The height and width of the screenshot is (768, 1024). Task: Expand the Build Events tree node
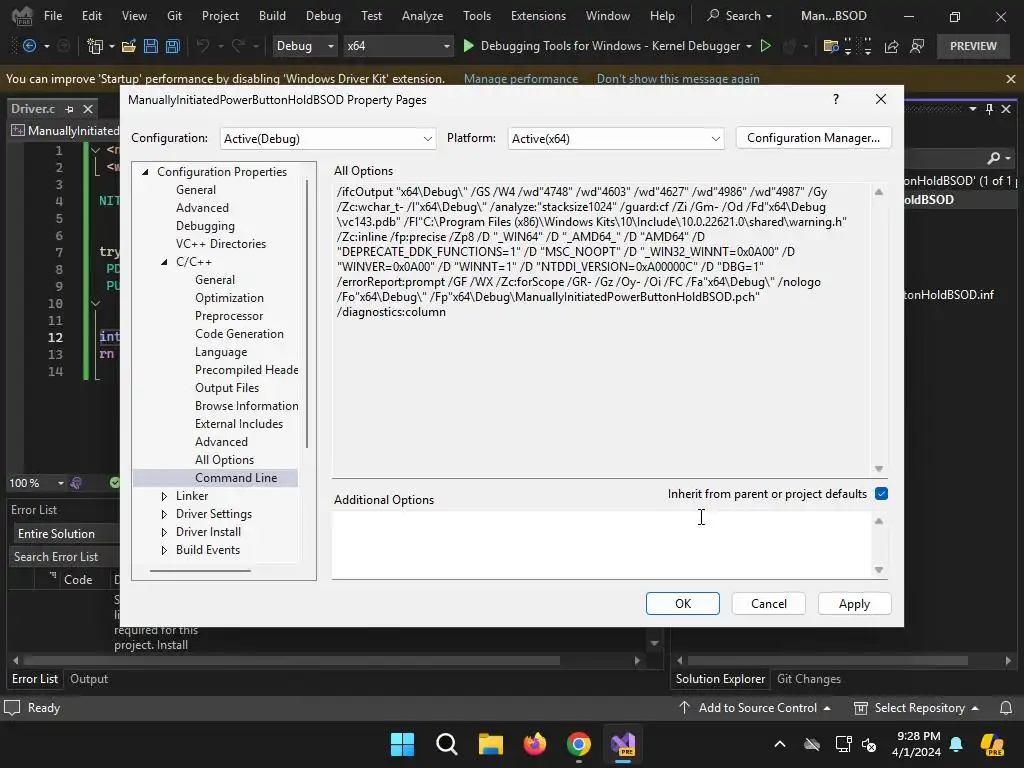[x=164, y=551]
